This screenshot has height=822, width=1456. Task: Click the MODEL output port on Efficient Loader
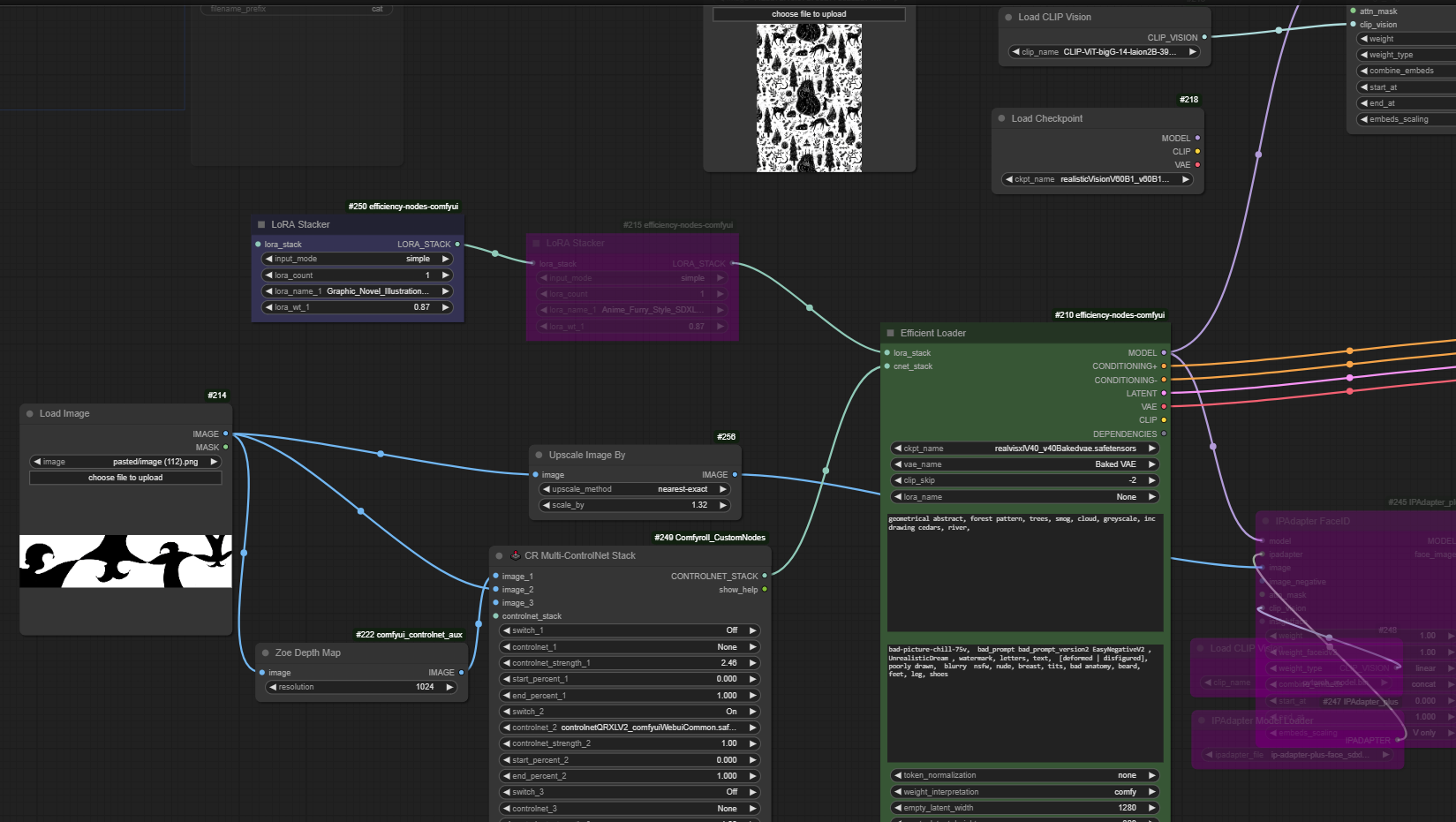click(1164, 353)
